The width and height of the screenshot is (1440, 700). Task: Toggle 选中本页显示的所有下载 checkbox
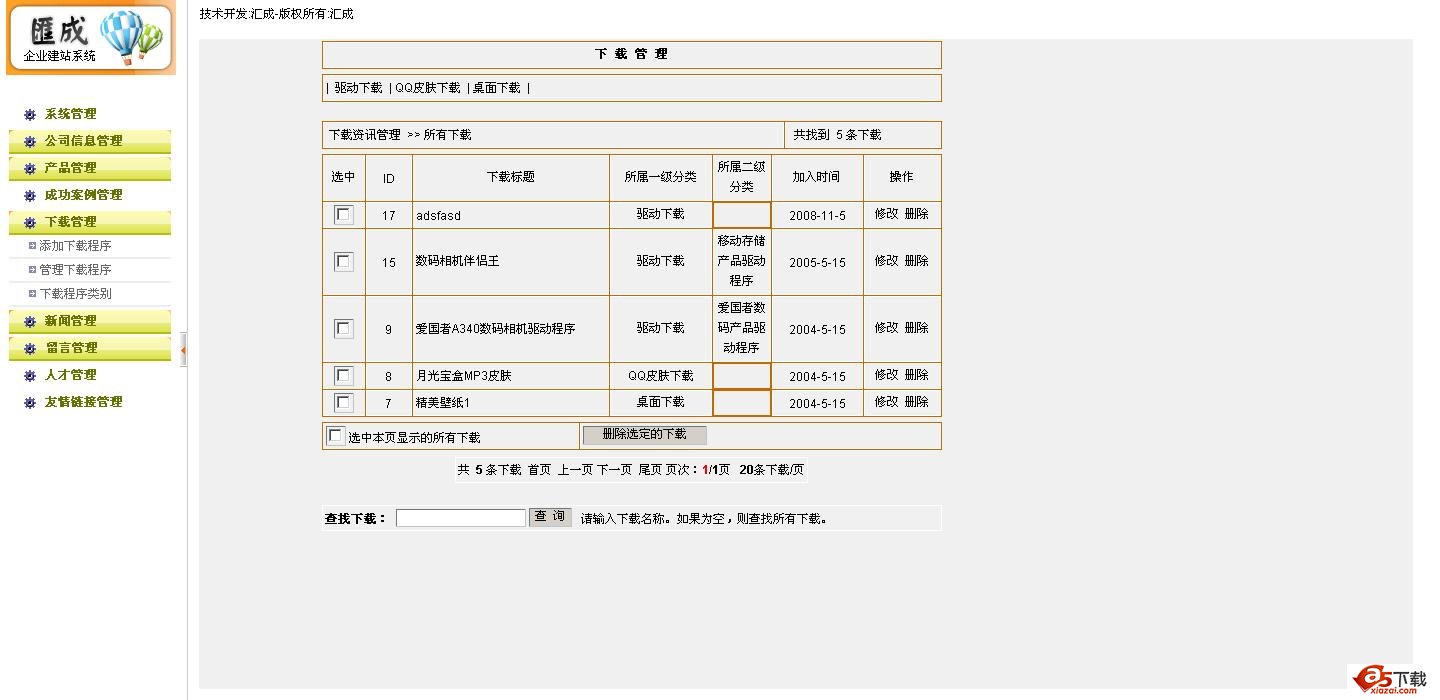point(336,436)
